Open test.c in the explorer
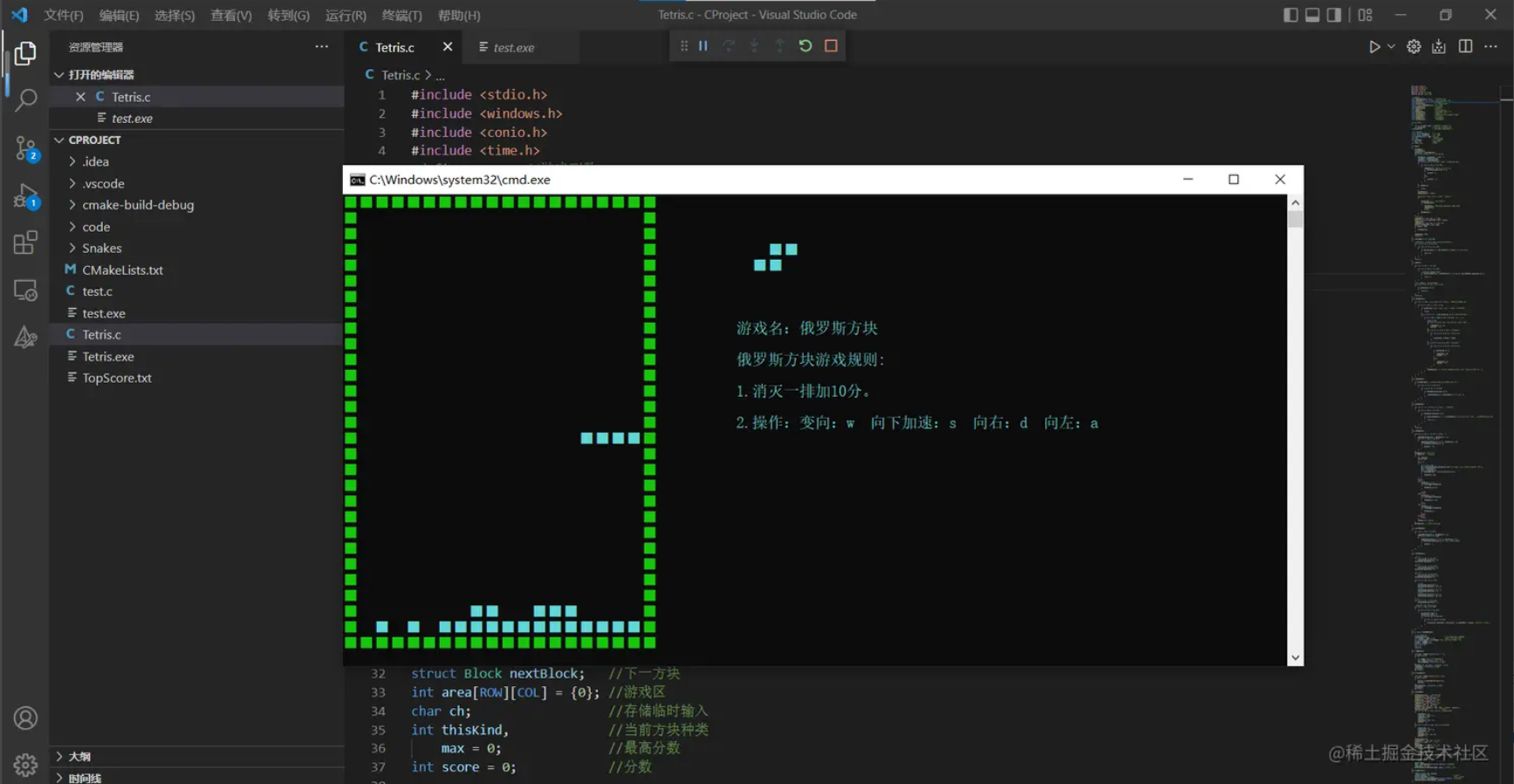1514x784 pixels. [196, 291]
